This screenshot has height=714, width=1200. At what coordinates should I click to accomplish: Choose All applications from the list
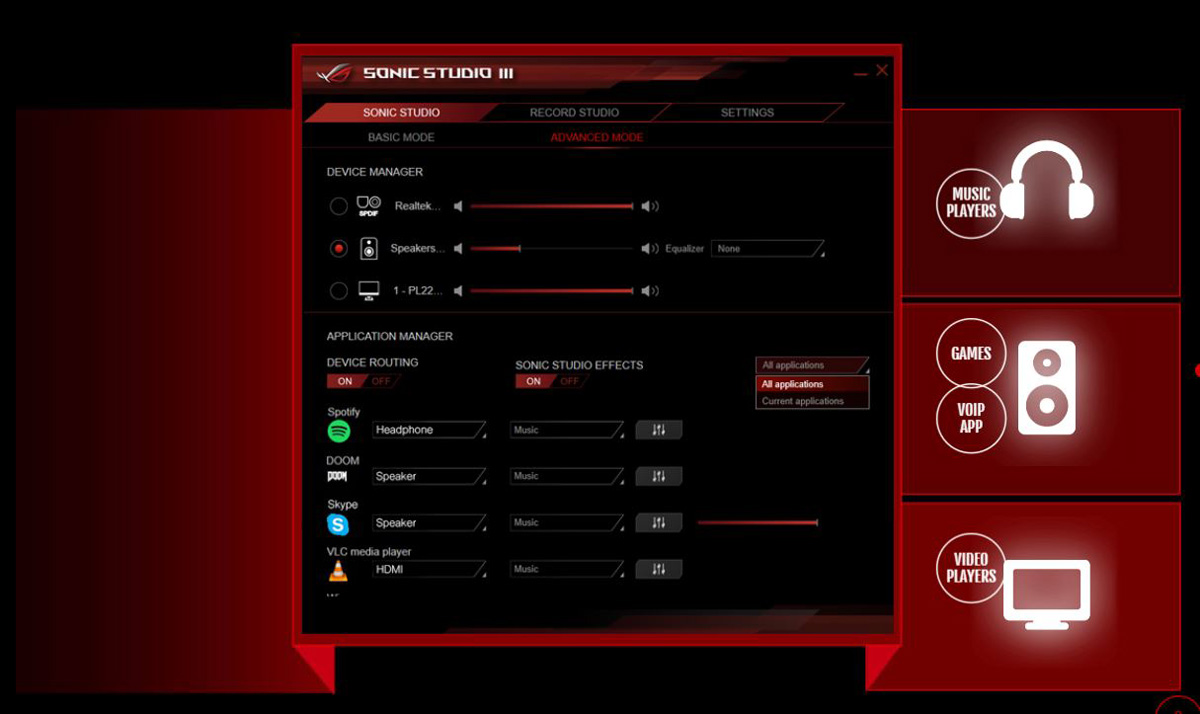(x=812, y=384)
